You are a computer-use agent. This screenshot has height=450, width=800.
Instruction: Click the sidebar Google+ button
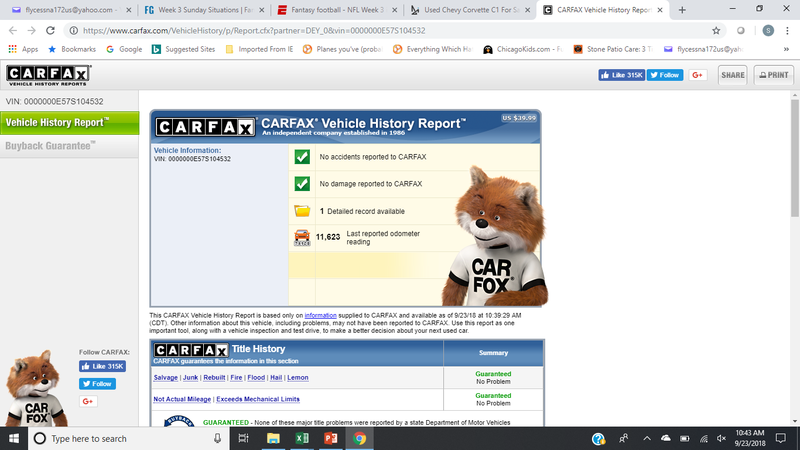pos(88,401)
